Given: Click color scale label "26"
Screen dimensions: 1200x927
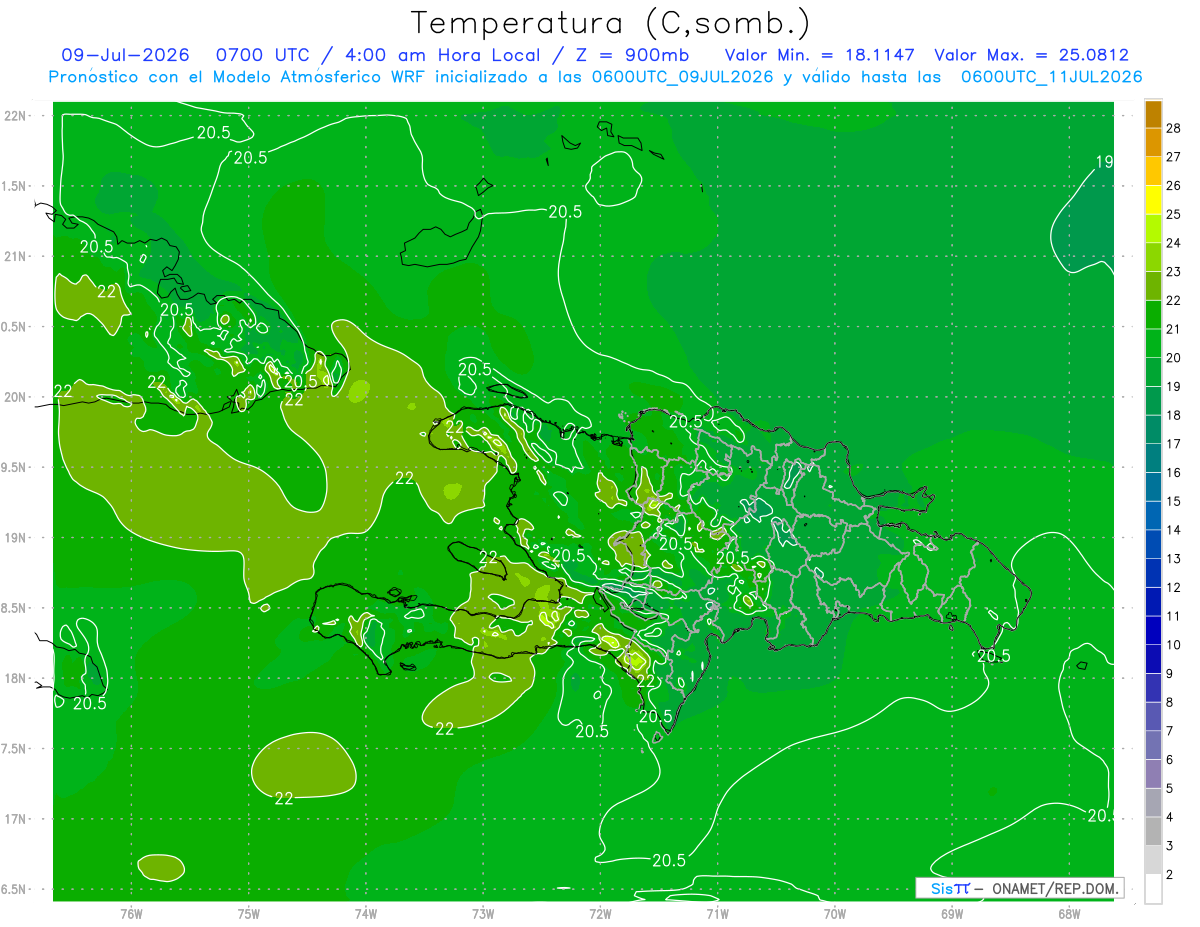Looking at the screenshot, I should (x=1174, y=186).
